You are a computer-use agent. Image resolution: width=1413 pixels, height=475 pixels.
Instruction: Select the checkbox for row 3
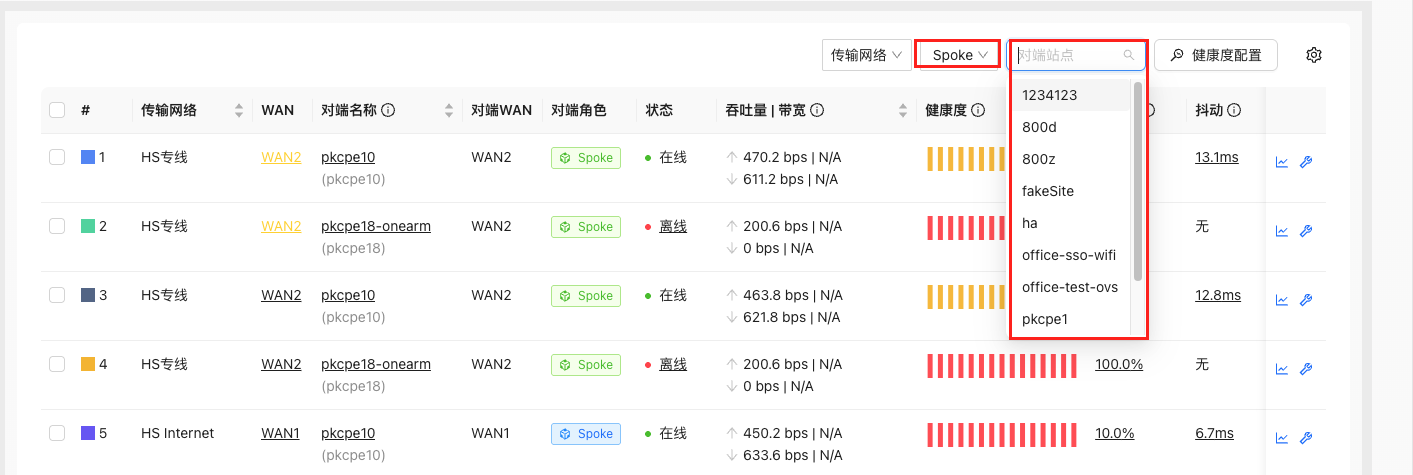57,295
